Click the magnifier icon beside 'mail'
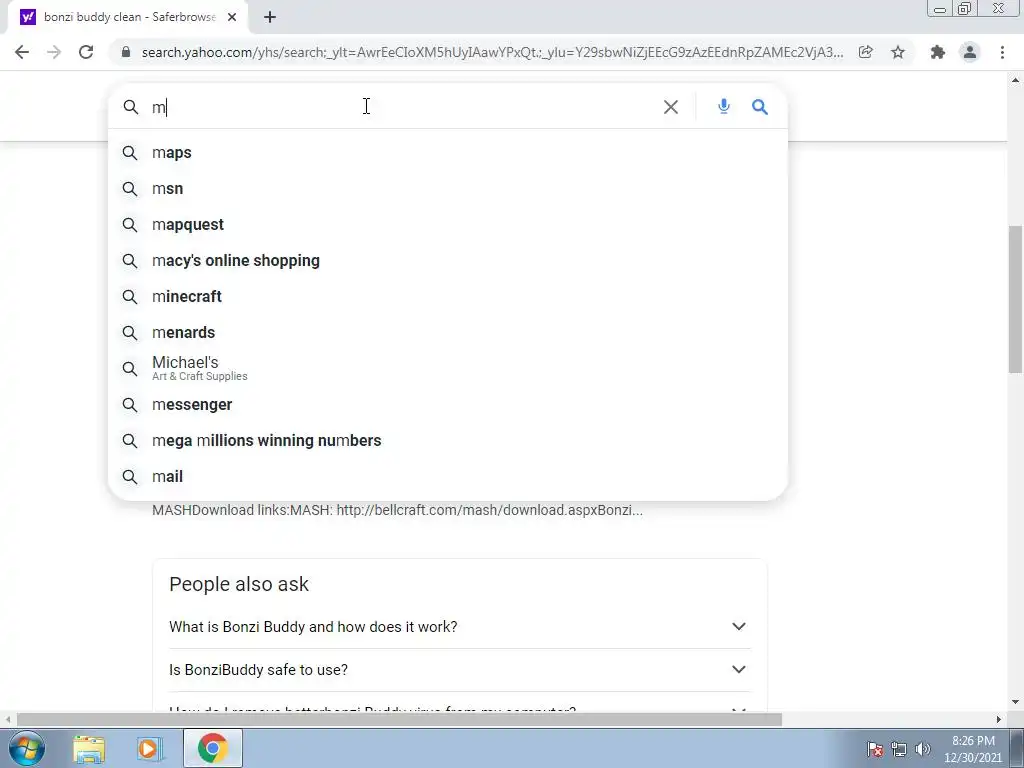 click(x=130, y=477)
